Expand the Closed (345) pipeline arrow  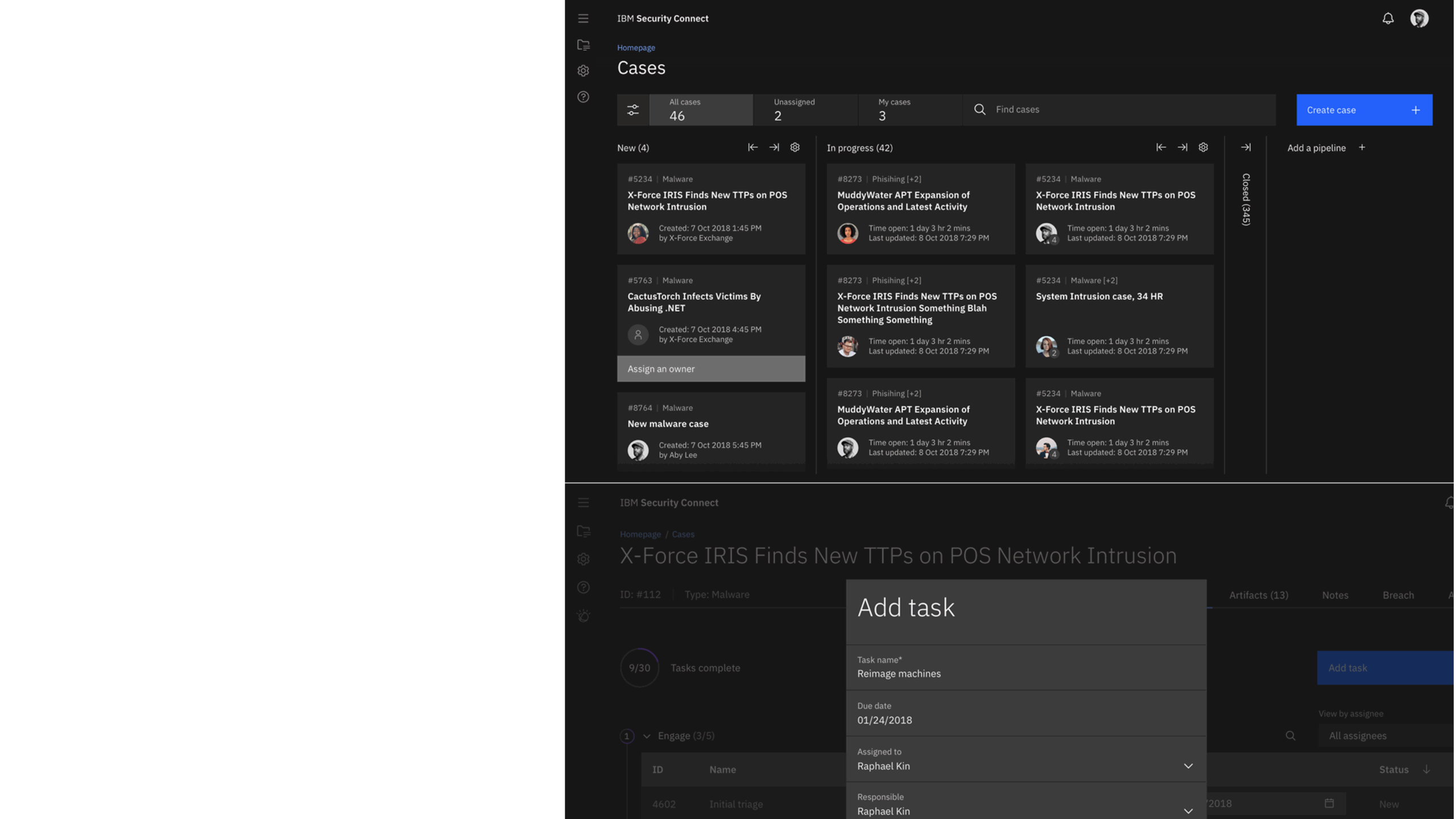(1246, 147)
